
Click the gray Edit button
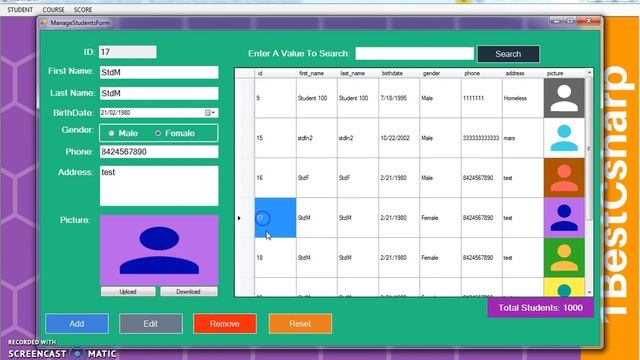click(151, 324)
